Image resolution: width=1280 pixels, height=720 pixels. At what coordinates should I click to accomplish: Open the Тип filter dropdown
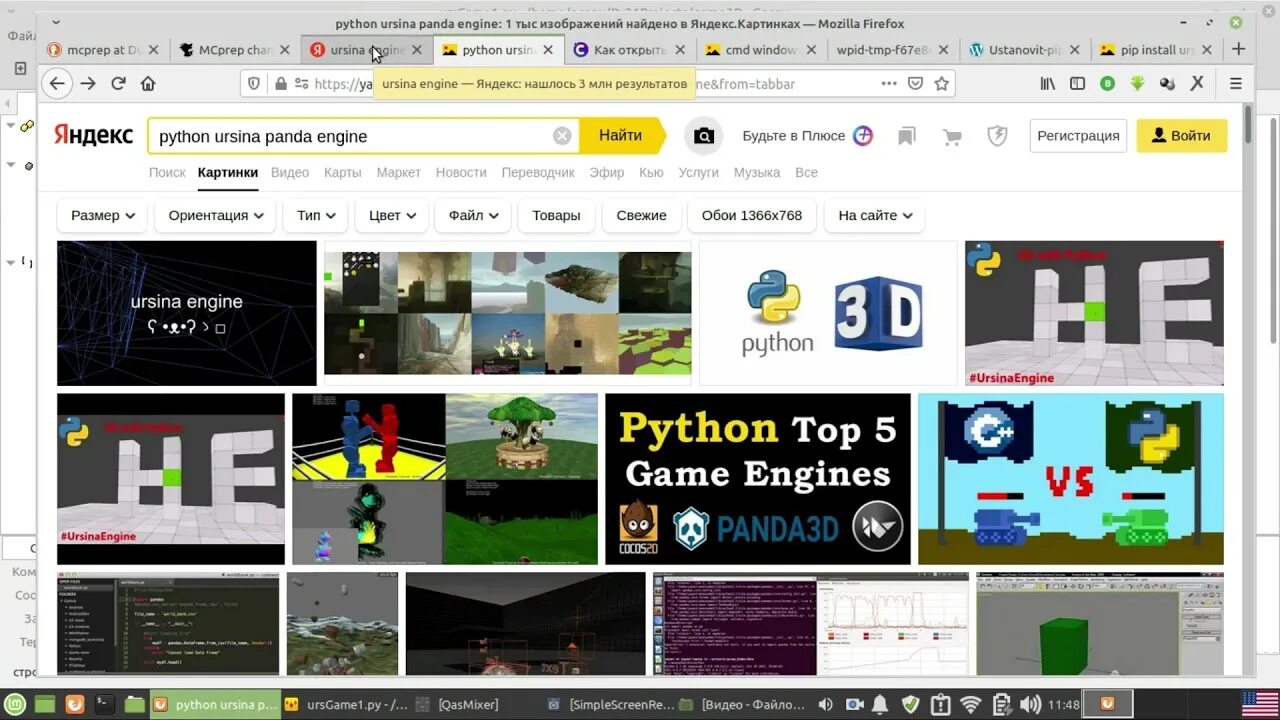tap(316, 215)
